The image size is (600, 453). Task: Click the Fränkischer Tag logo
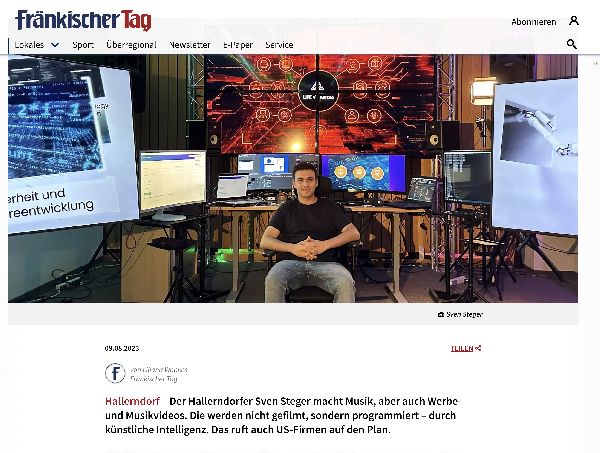coord(83,20)
